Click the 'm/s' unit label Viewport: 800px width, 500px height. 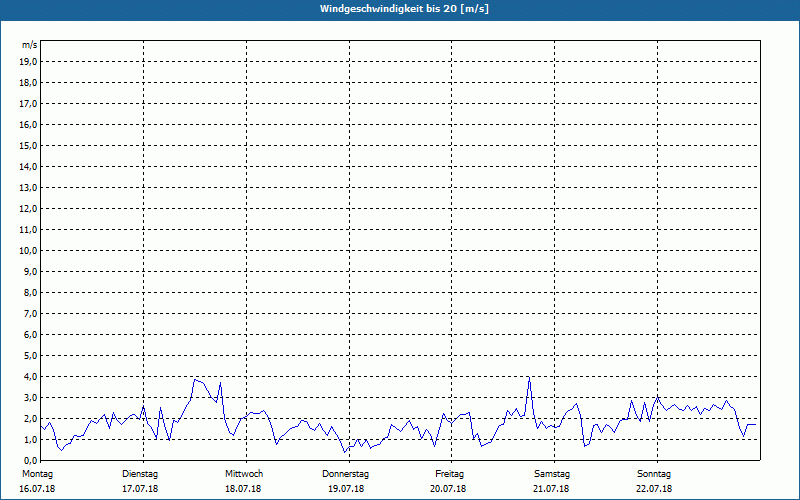pos(30,45)
